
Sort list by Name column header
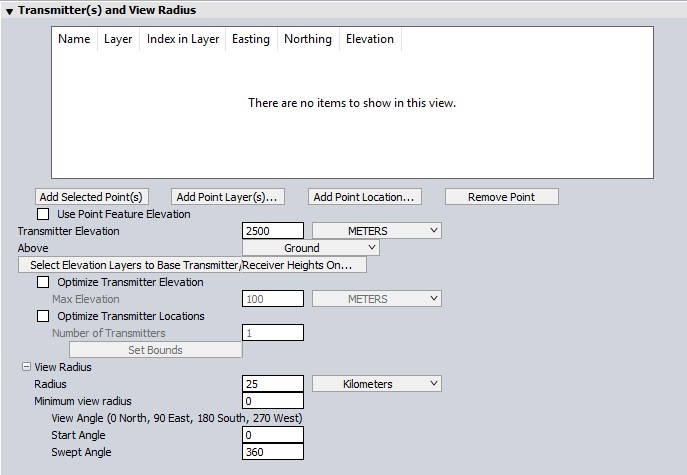(74, 39)
